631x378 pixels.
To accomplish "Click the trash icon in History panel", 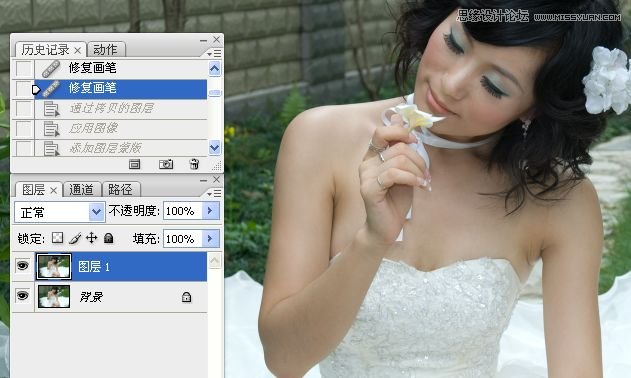I will tap(194, 164).
